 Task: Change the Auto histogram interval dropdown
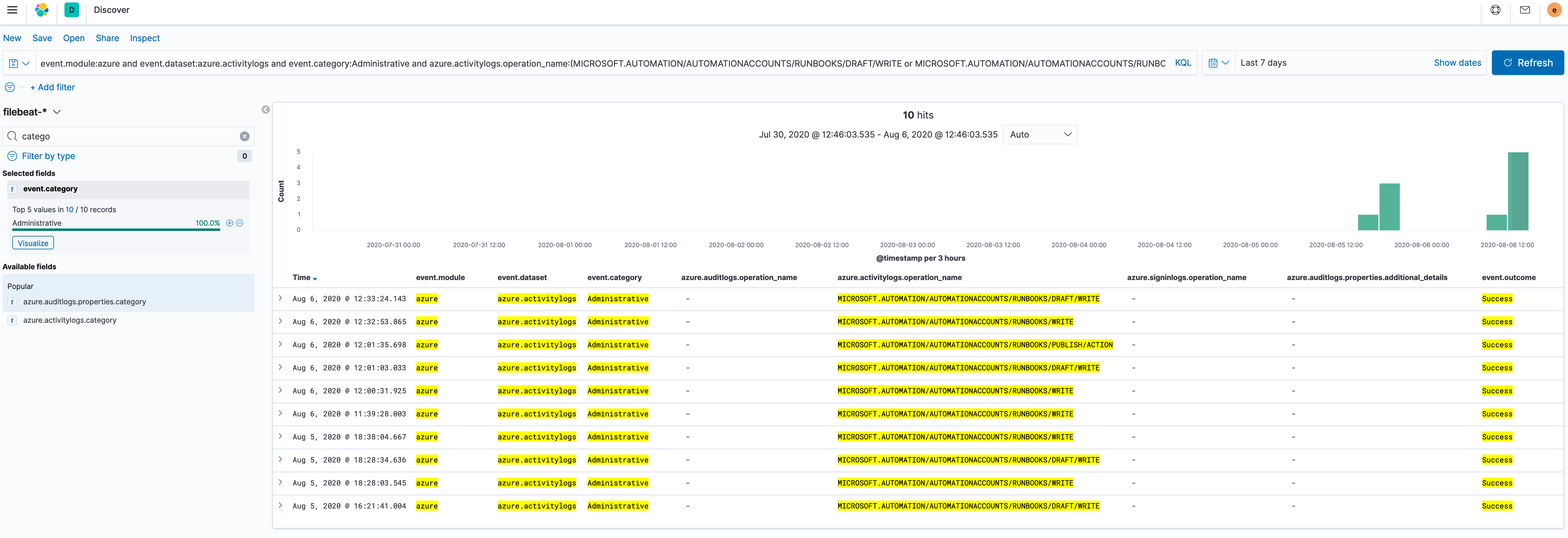(x=1040, y=134)
